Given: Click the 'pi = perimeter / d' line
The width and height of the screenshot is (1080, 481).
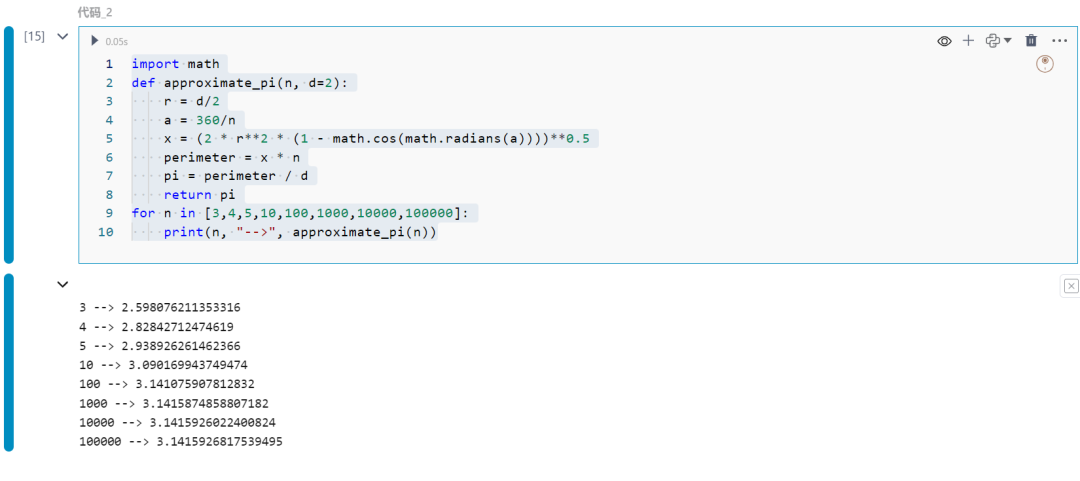Looking at the screenshot, I should coord(236,176).
